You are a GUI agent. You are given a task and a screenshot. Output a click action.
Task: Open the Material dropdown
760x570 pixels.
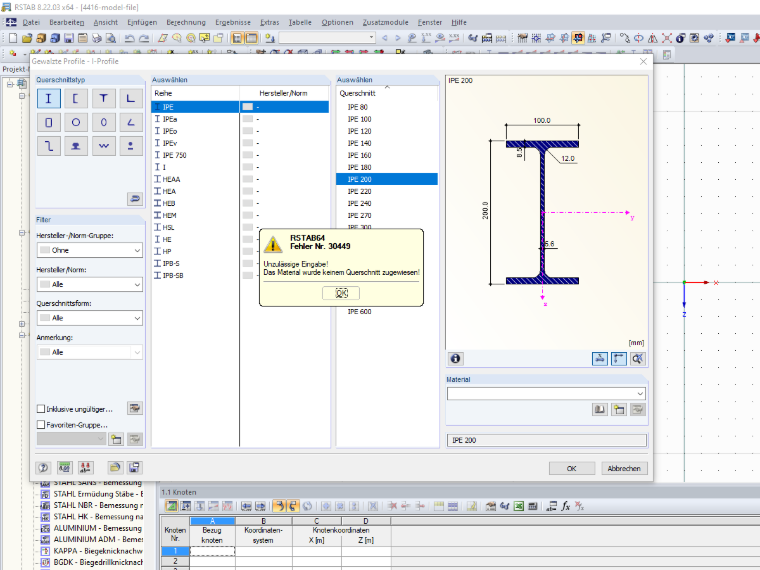(547, 393)
